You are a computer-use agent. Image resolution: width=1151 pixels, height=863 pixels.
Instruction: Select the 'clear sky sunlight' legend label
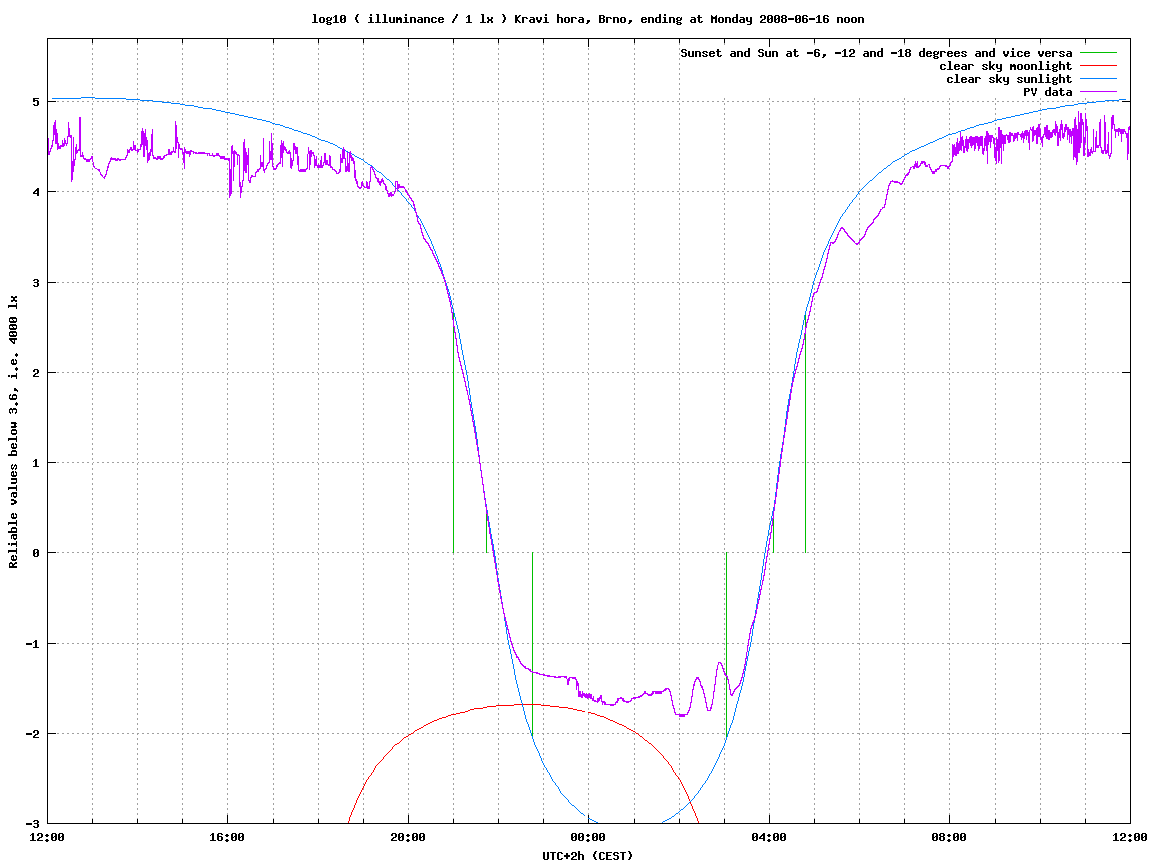1009,79
